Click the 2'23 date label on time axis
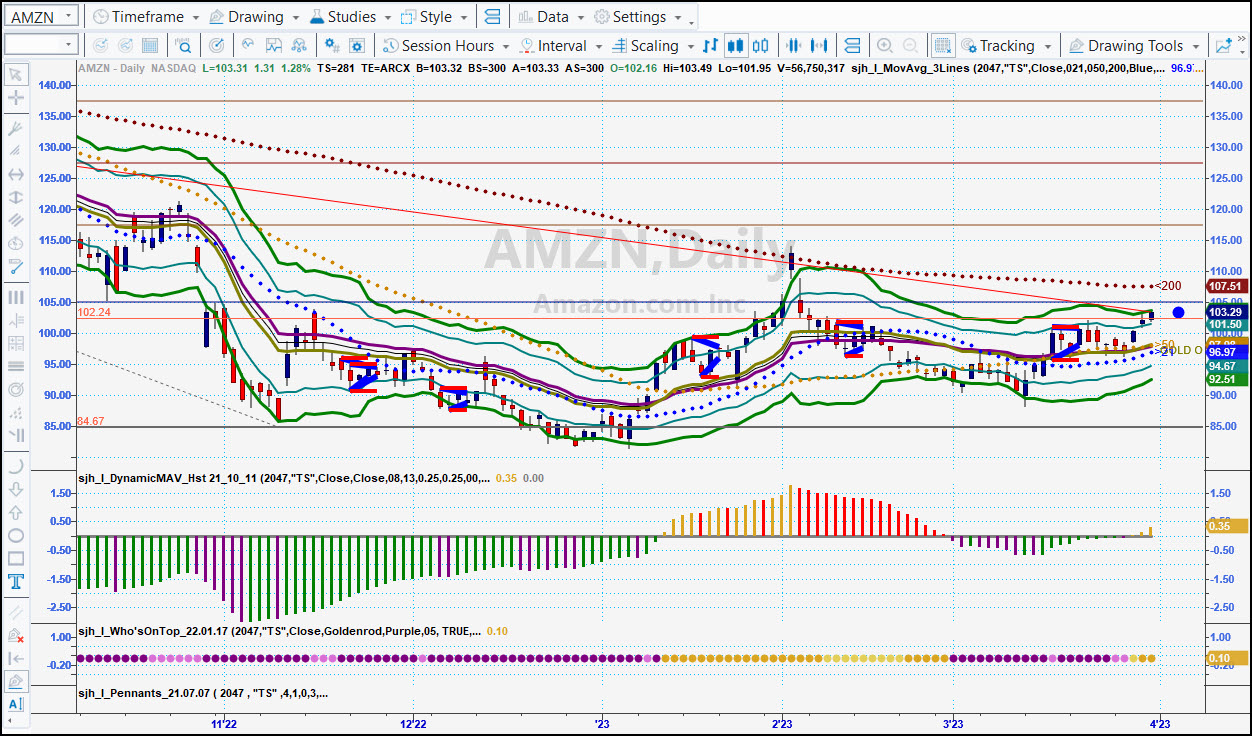 [782, 722]
